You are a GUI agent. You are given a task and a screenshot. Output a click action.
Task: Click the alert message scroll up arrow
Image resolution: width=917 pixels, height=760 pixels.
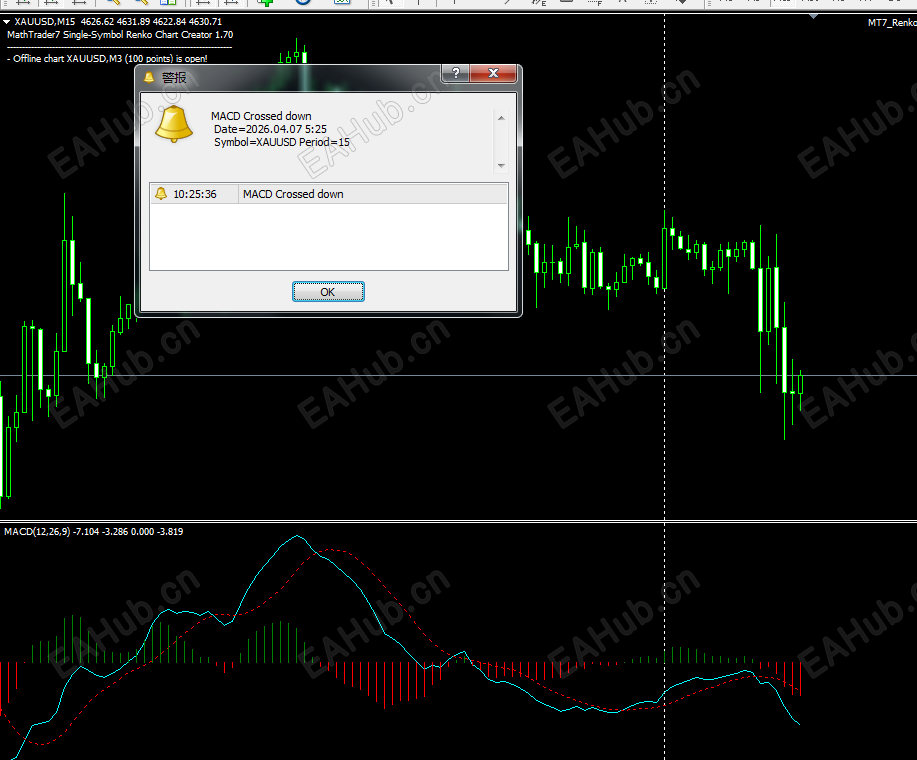(x=501, y=118)
